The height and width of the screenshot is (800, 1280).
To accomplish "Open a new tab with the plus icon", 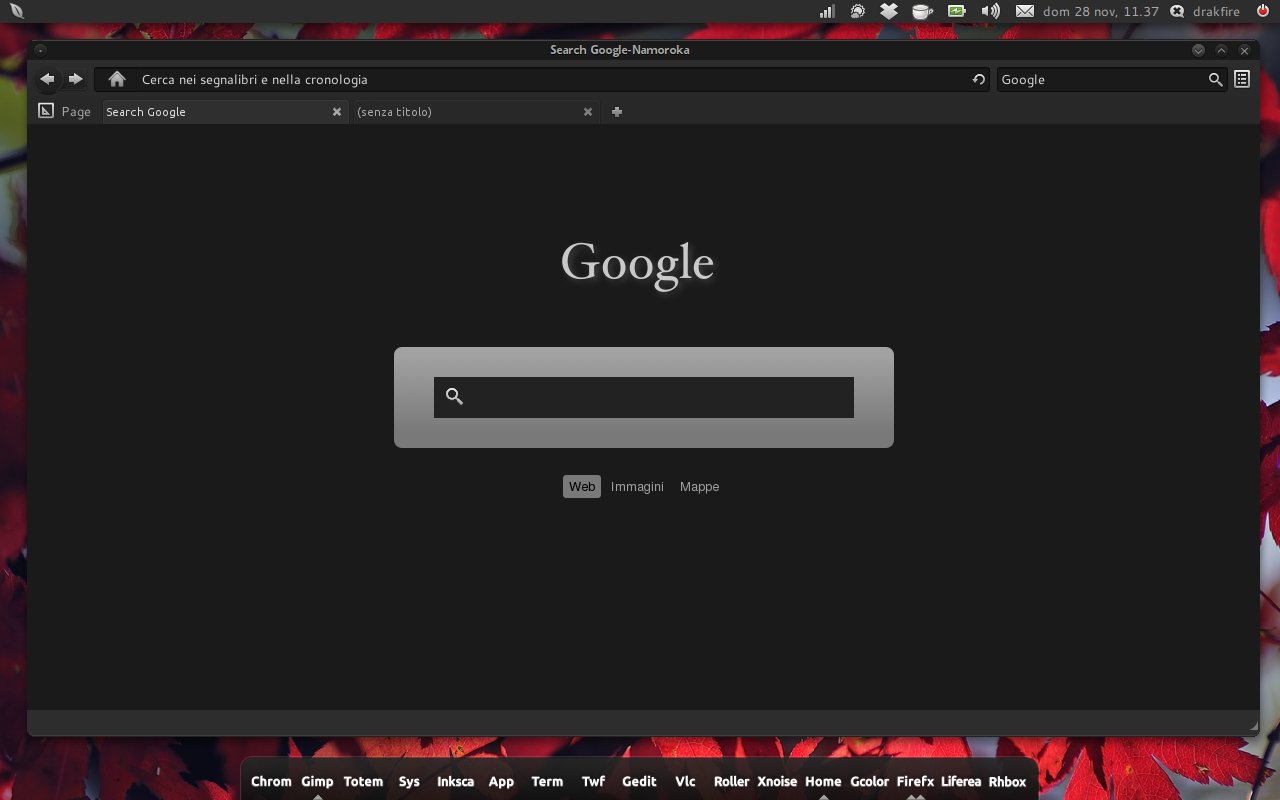I will [x=617, y=112].
